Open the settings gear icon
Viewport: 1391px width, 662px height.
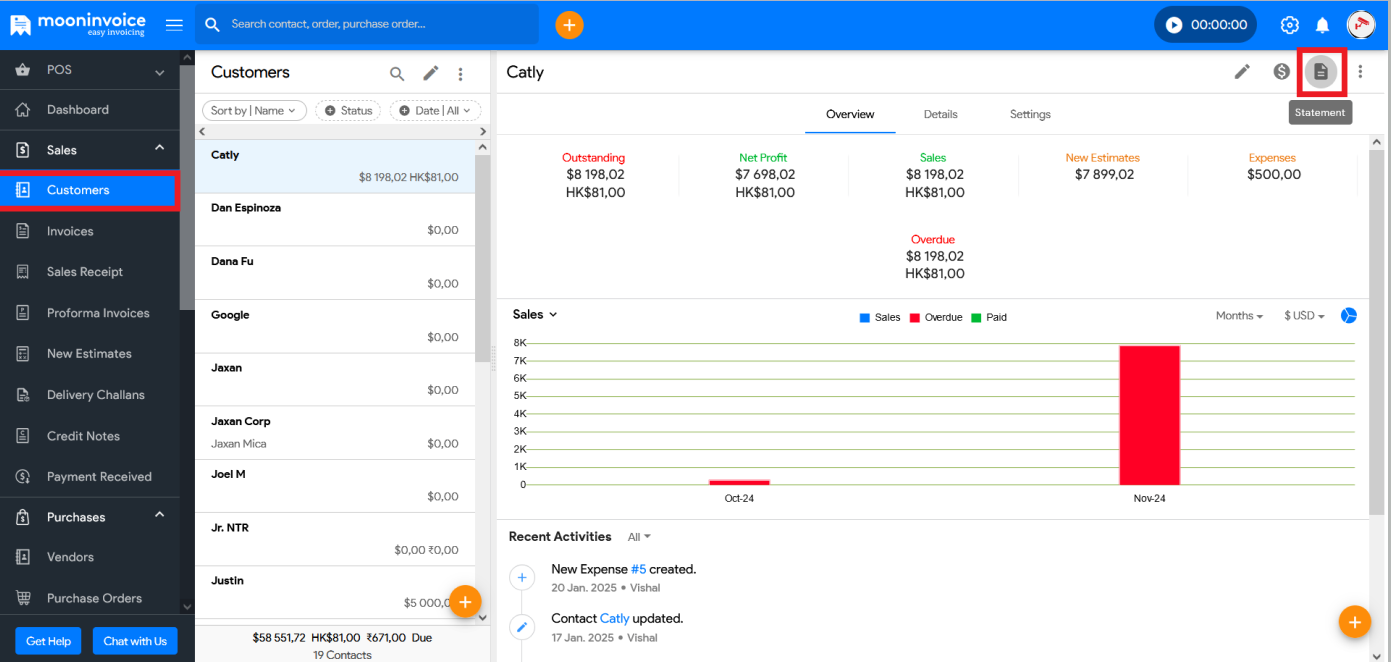pyautogui.click(x=1290, y=25)
